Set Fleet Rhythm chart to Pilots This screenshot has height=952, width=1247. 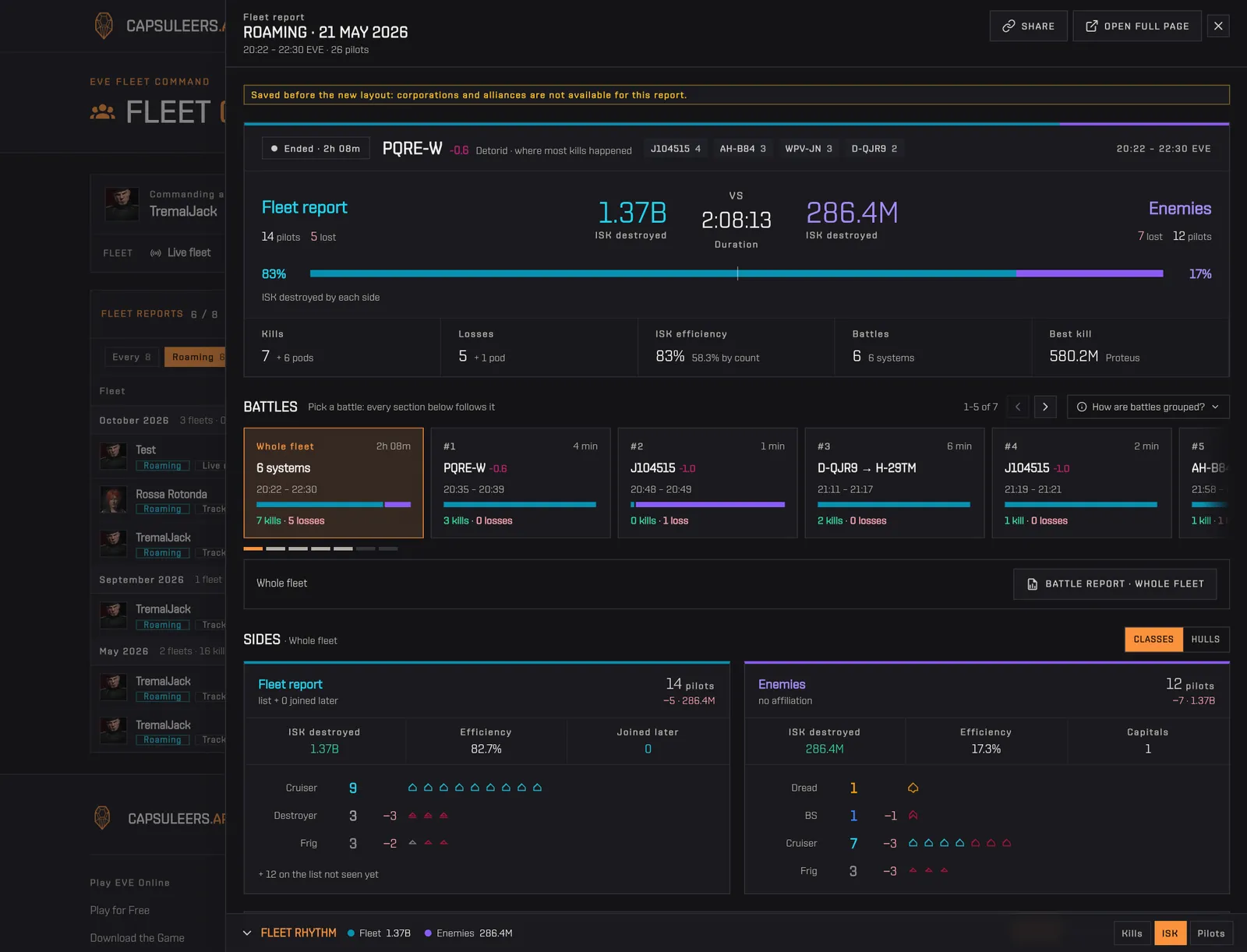(x=1210, y=933)
